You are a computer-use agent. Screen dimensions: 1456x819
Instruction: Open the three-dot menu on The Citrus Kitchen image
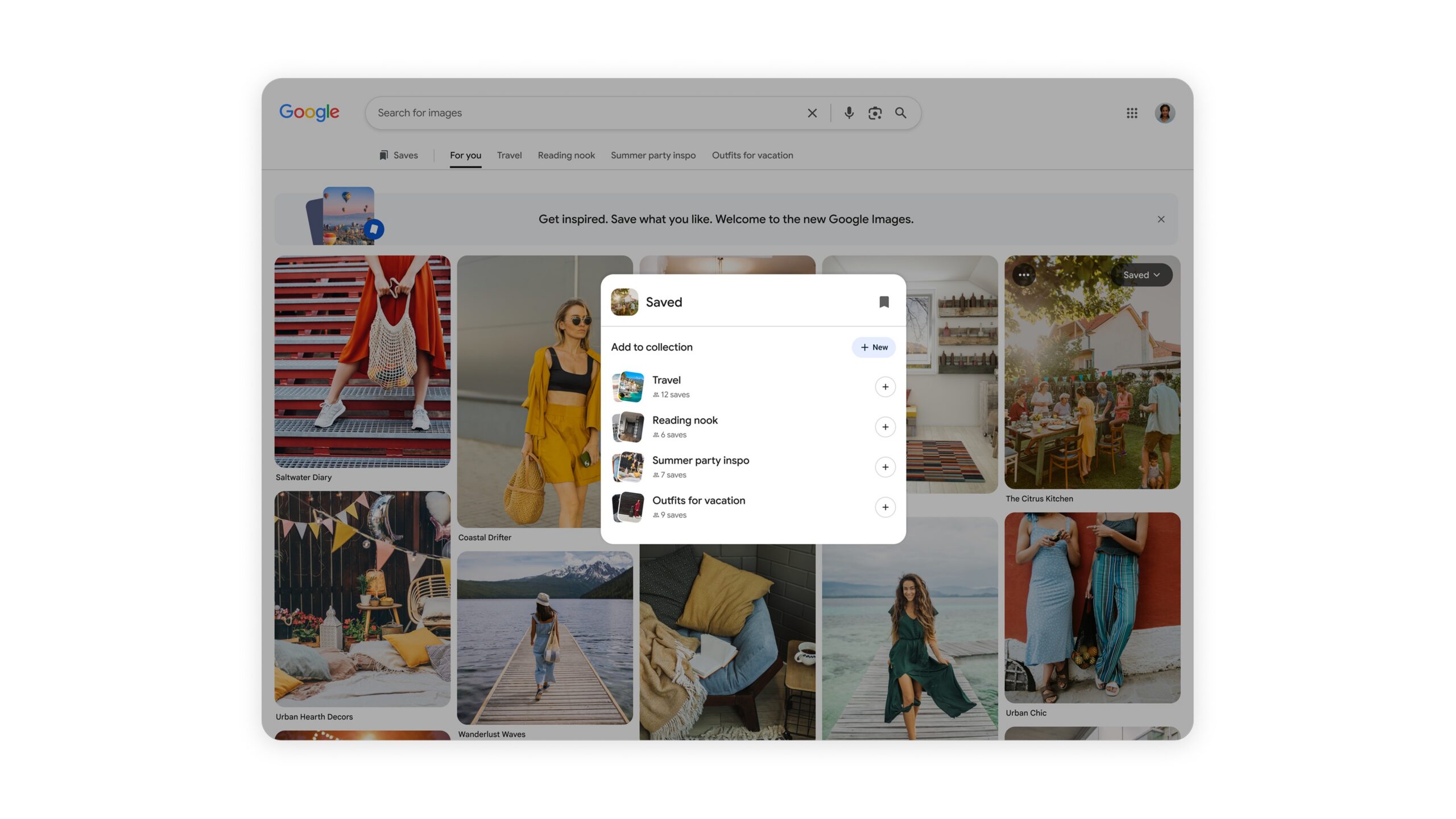click(x=1024, y=275)
